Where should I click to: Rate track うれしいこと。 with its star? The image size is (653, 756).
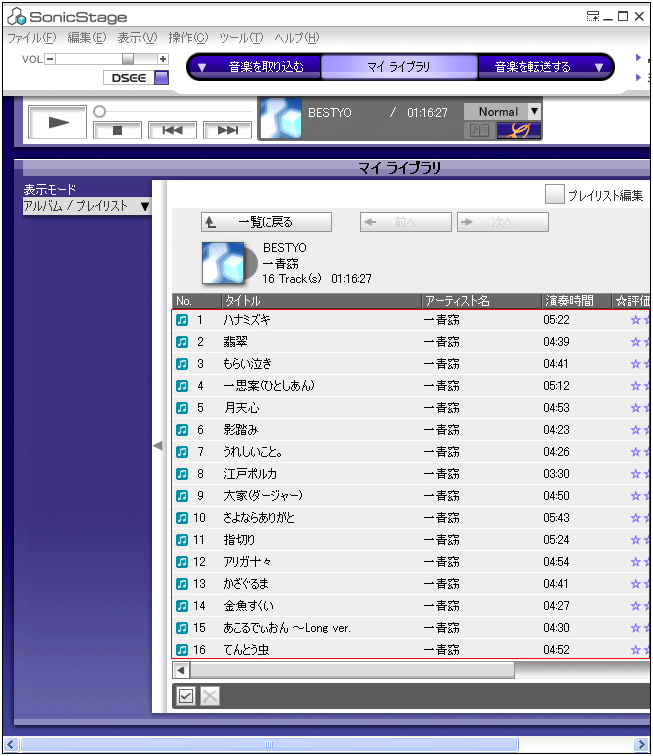[636, 452]
